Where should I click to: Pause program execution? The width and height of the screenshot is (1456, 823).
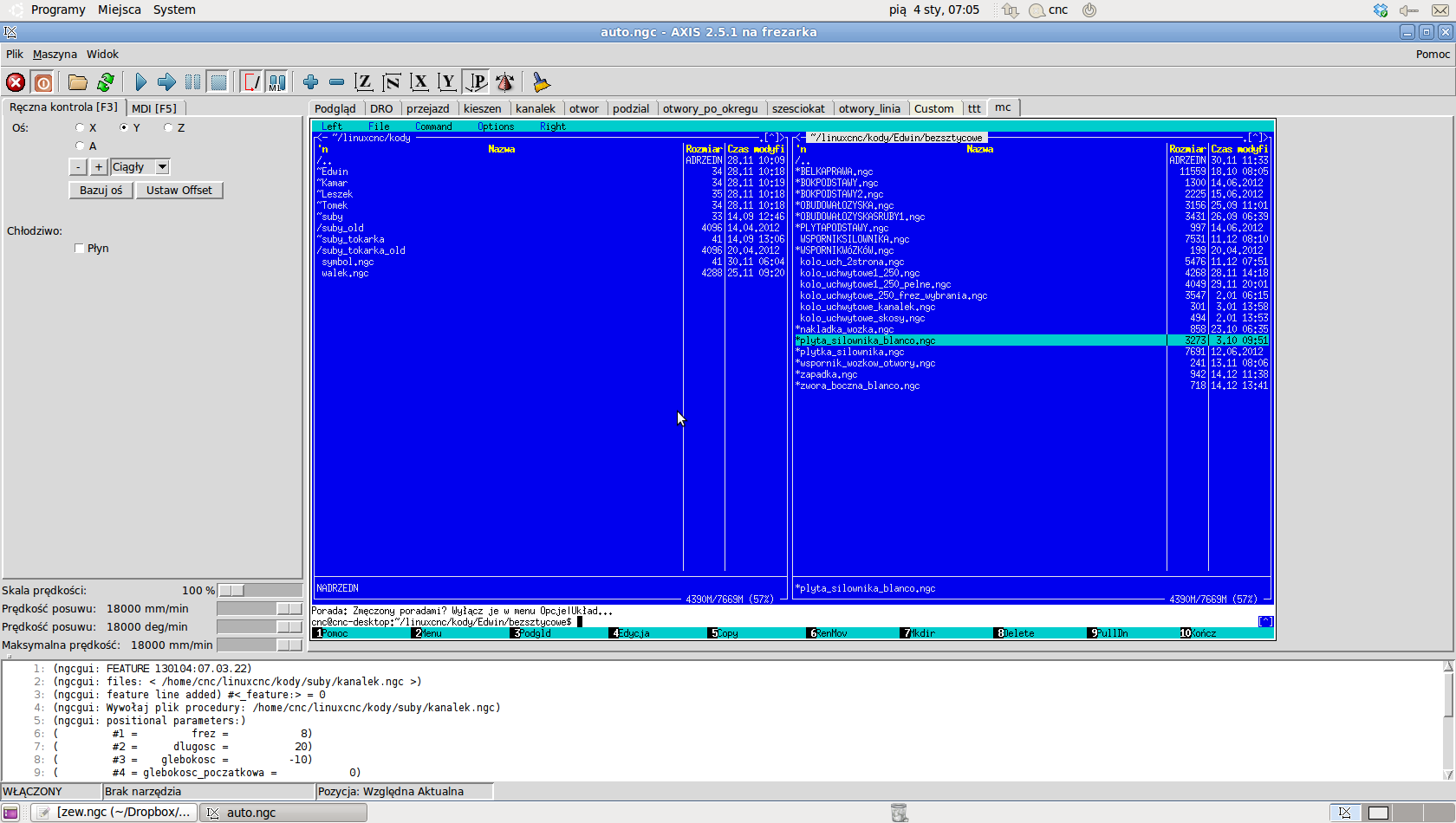[192, 82]
